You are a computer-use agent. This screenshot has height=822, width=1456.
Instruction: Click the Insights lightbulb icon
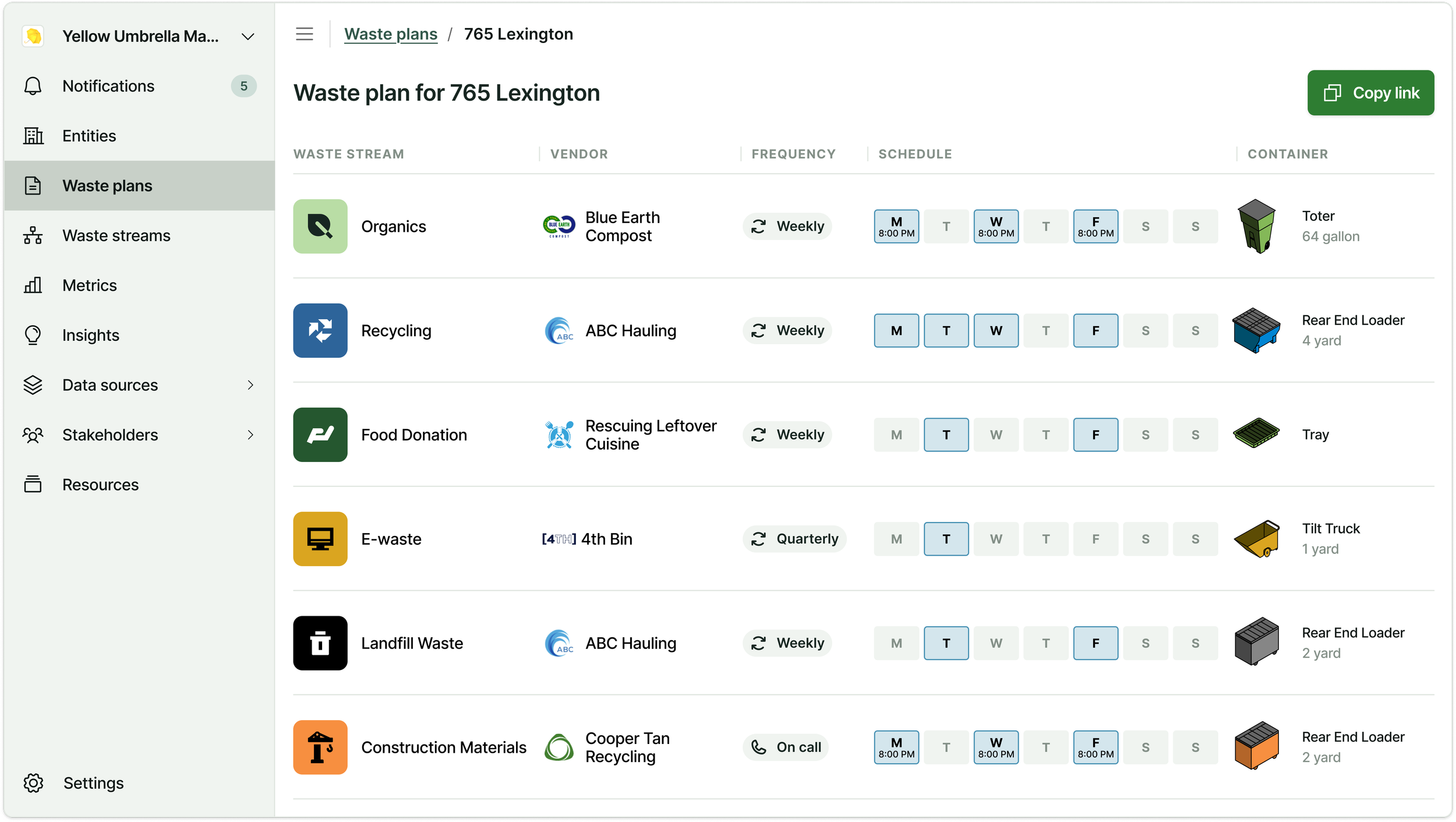click(33, 335)
